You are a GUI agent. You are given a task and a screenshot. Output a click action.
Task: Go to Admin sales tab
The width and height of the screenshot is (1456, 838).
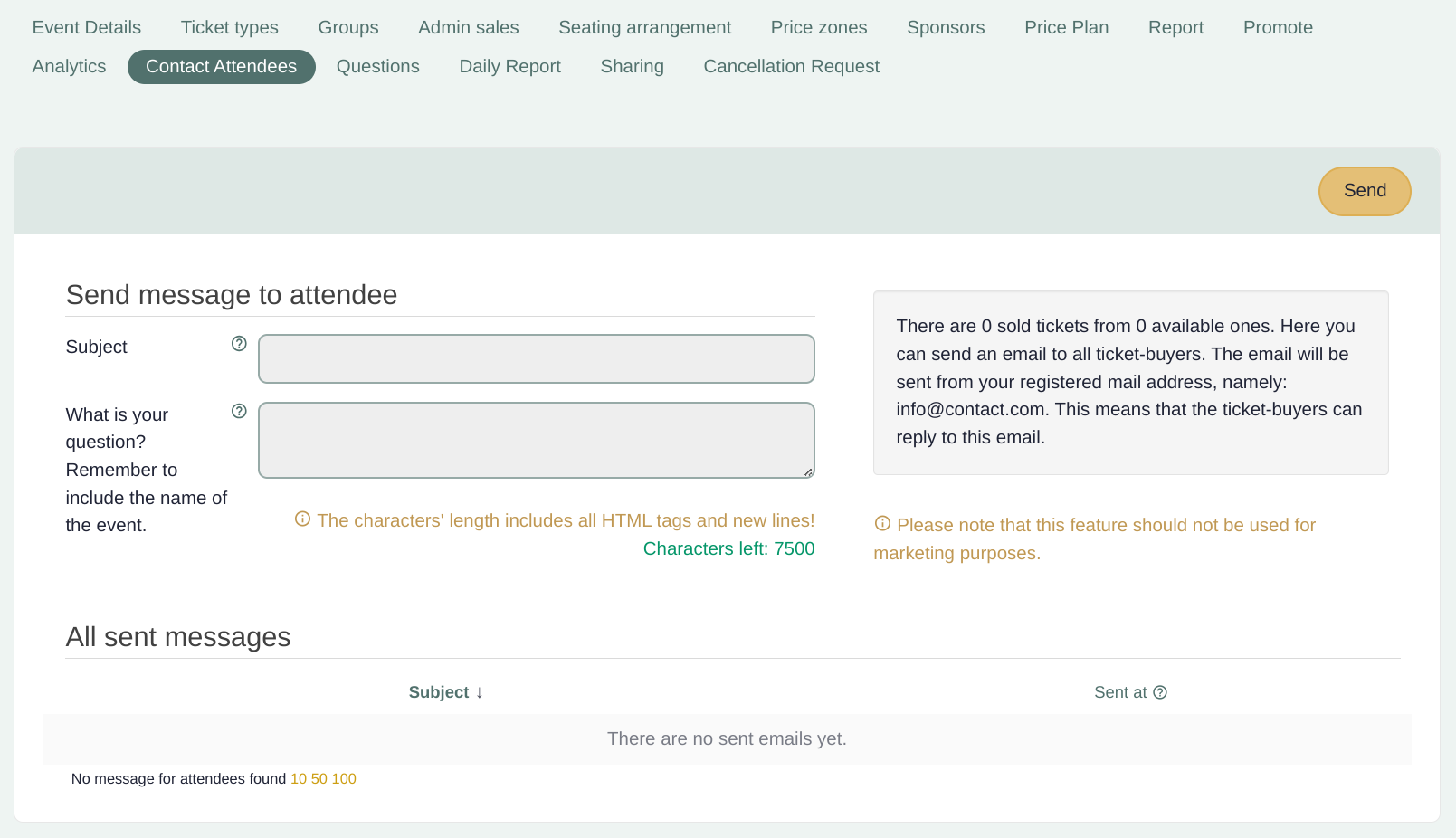(x=469, y=27)
